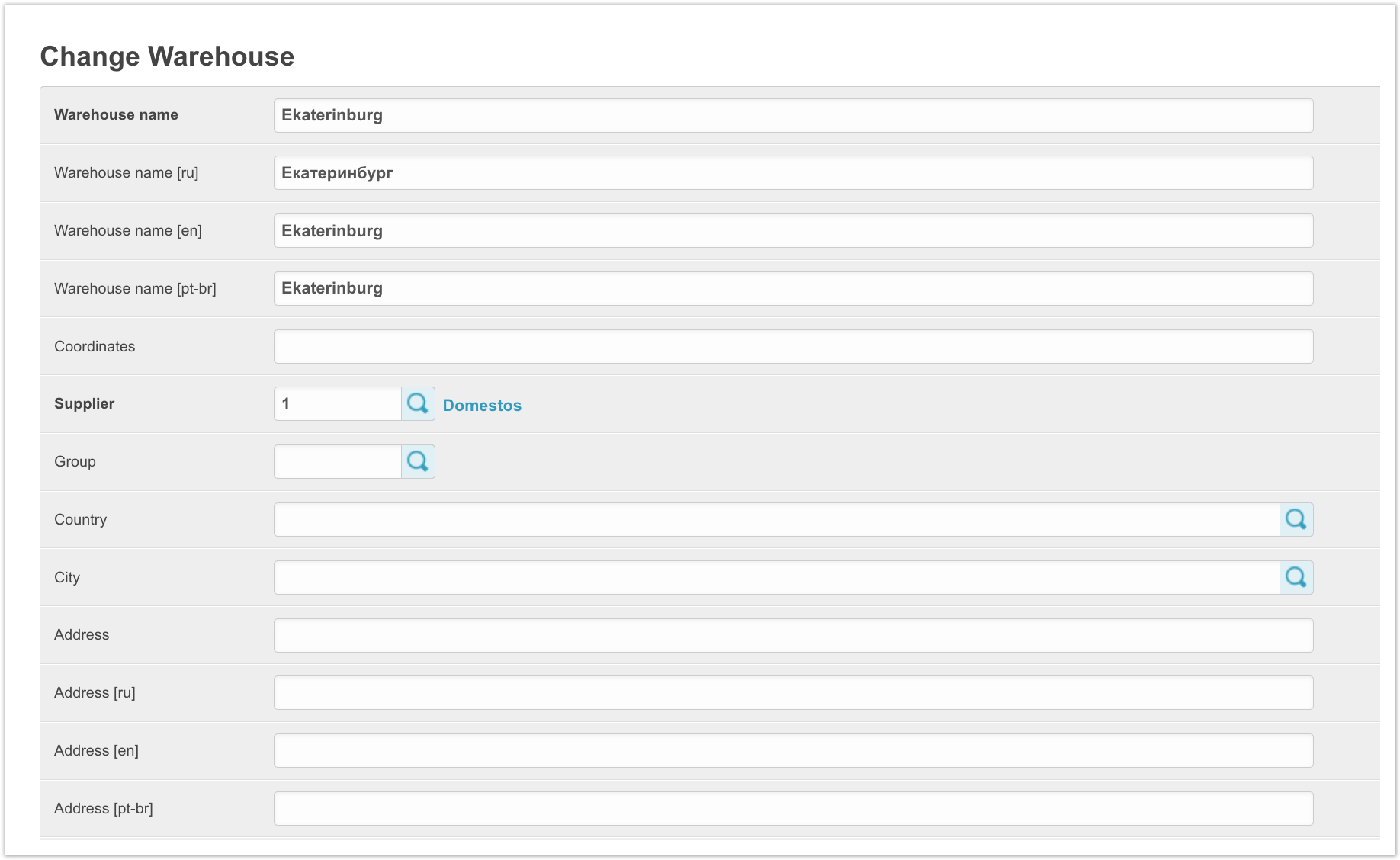Image resolution: width=1400 pixels, height=860 pixels.
Task: Click the Address [ru] input field
Action: (793, 692)
